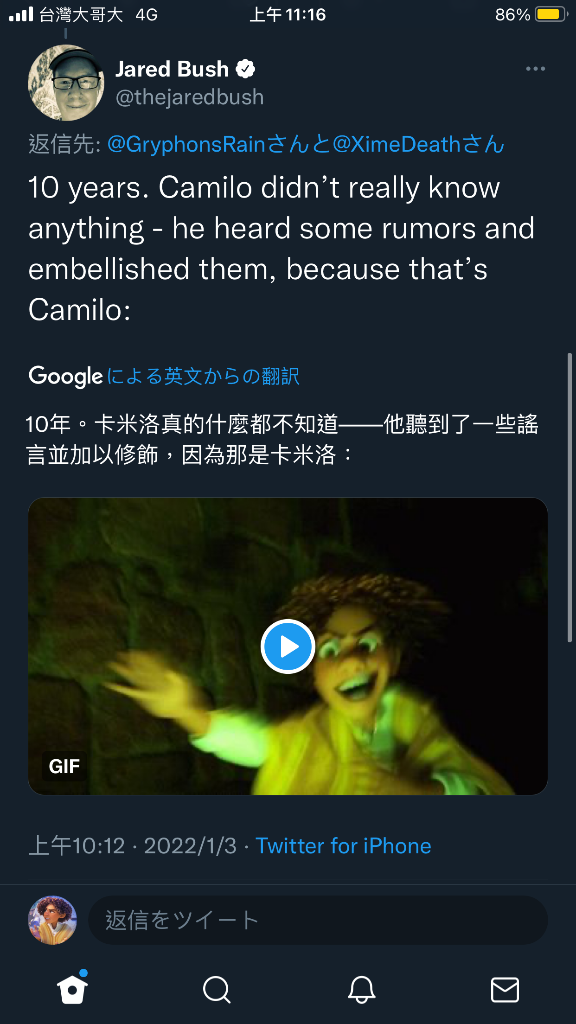Open the three-dot tweet options menu
Viewport: 576px width, 1024px height.
tap(535, 69)
